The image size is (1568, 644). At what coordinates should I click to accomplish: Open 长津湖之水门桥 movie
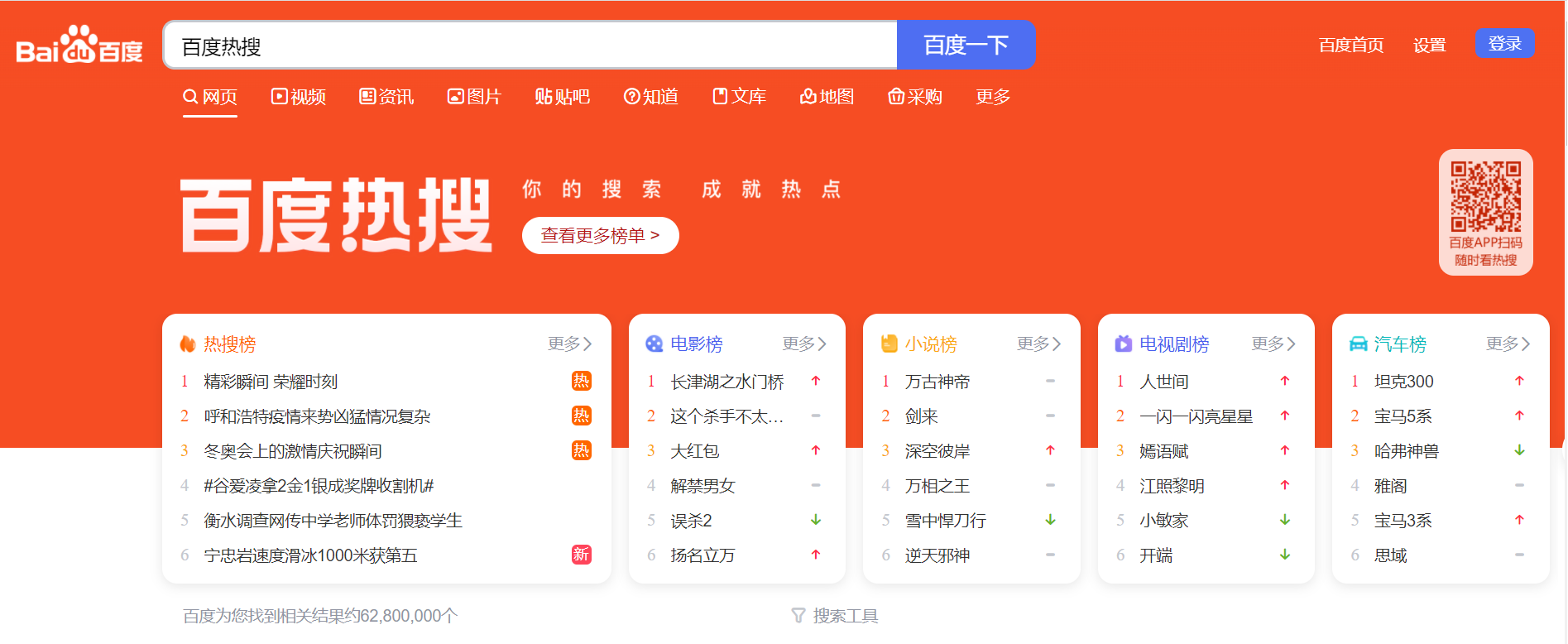(x=726, y=382)
